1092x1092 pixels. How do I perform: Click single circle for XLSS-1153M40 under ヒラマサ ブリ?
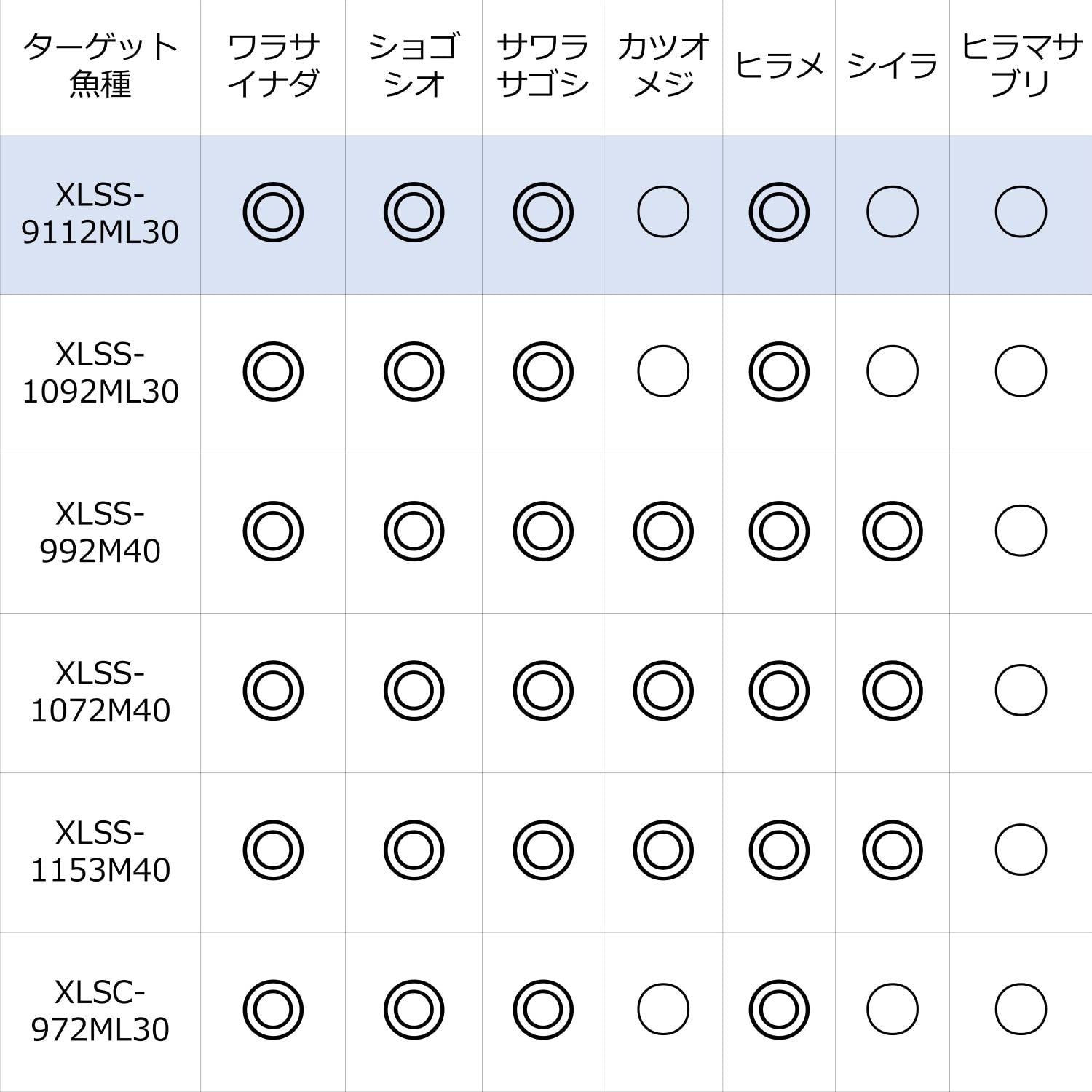[1021, 850]
